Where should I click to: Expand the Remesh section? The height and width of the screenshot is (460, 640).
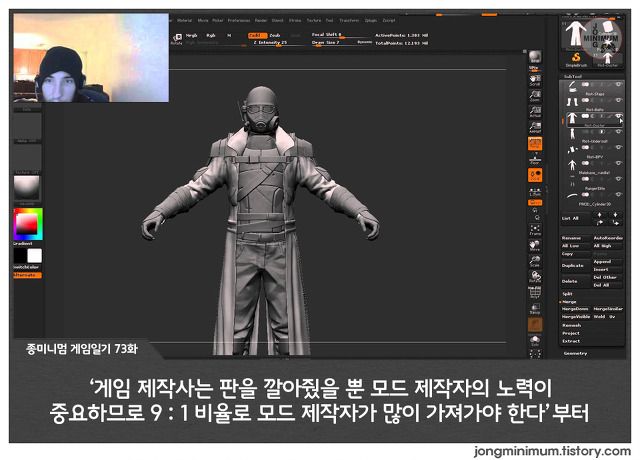coord(571,325)
